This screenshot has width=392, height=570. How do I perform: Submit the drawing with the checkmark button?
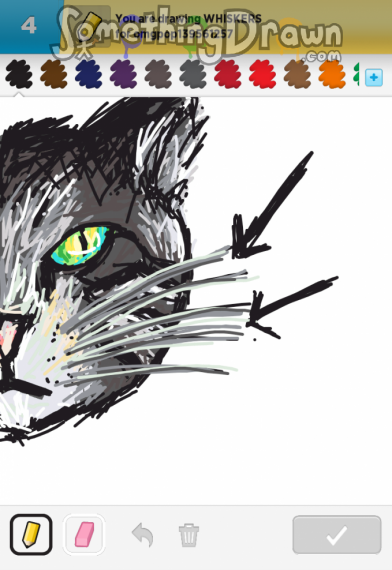tap(337, 535)
